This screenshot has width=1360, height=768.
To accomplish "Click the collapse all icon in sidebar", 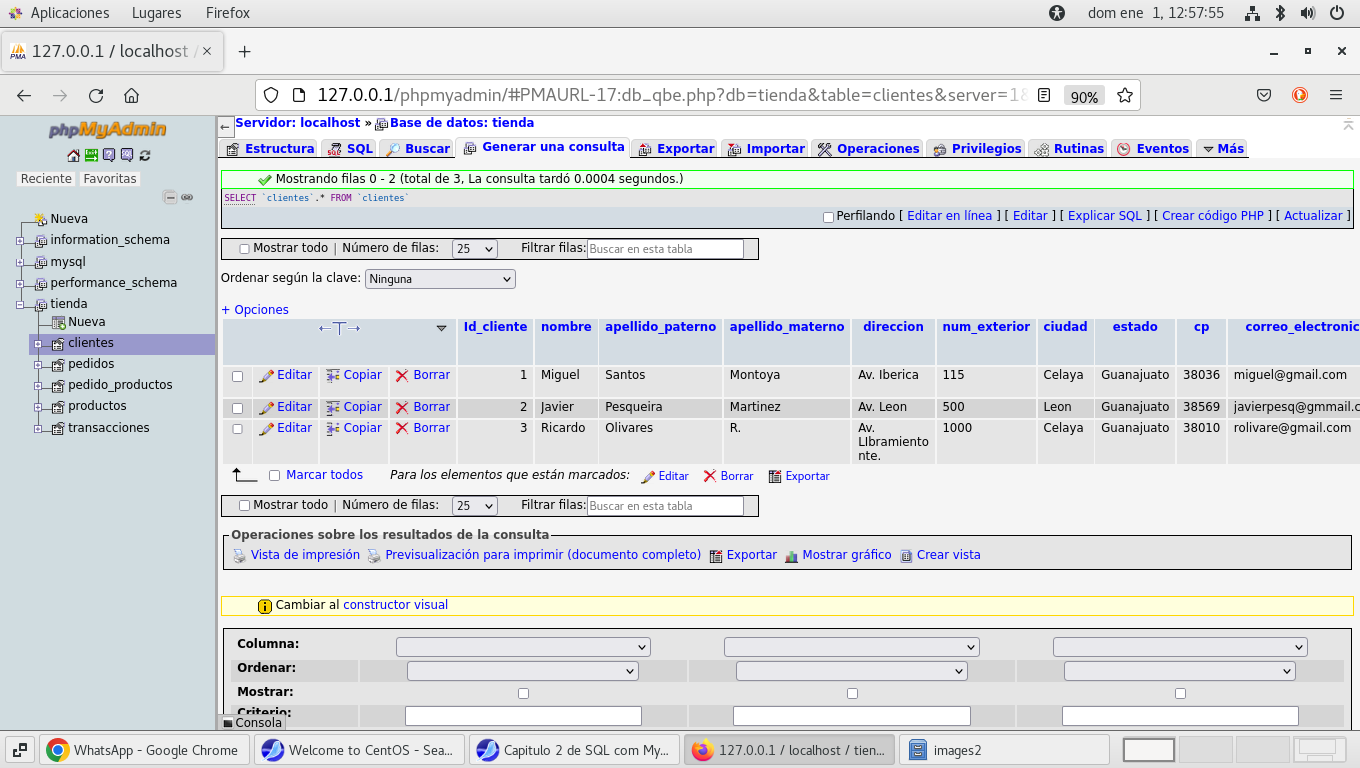I will point(170,197).
